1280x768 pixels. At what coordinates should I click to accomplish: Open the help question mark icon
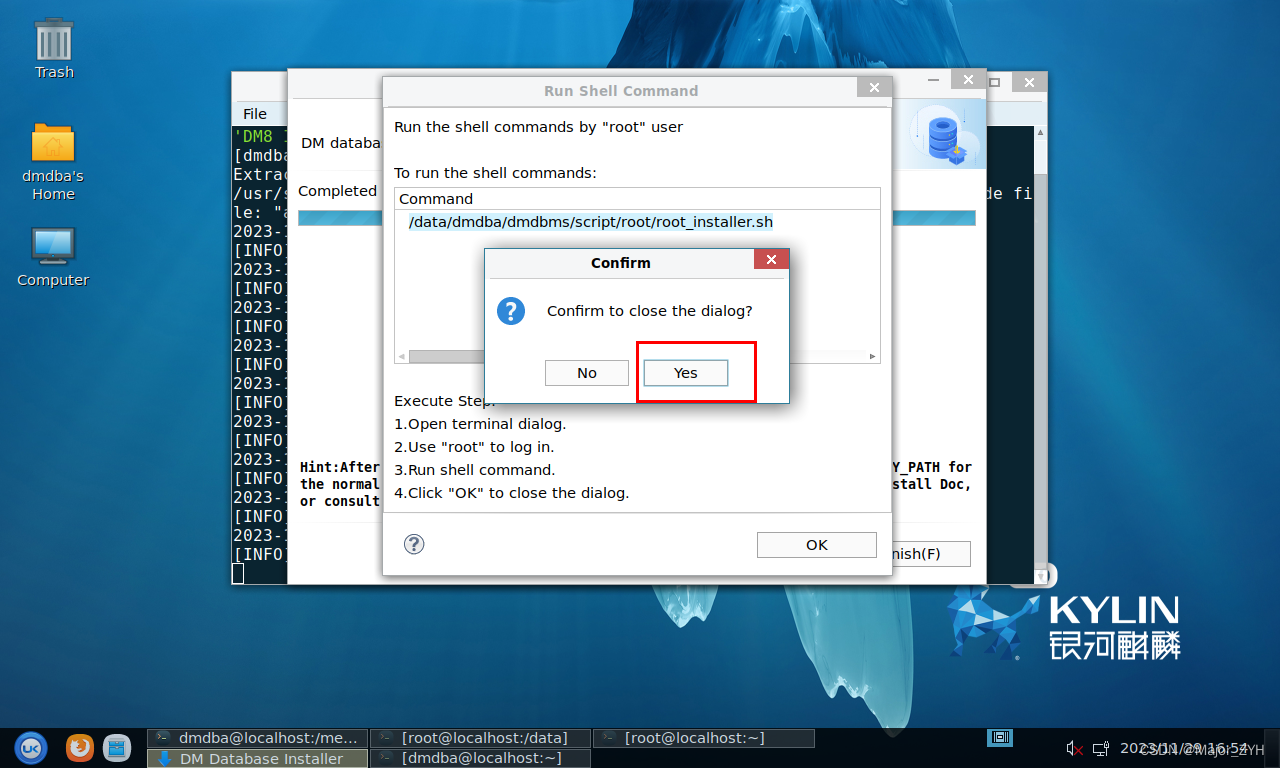click(414, 544)
